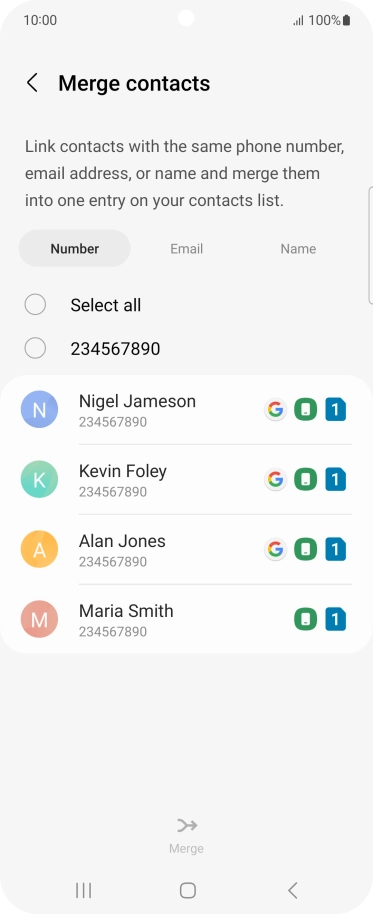Switch to the Email tab
373x914 pixels.
click(186, 248)
